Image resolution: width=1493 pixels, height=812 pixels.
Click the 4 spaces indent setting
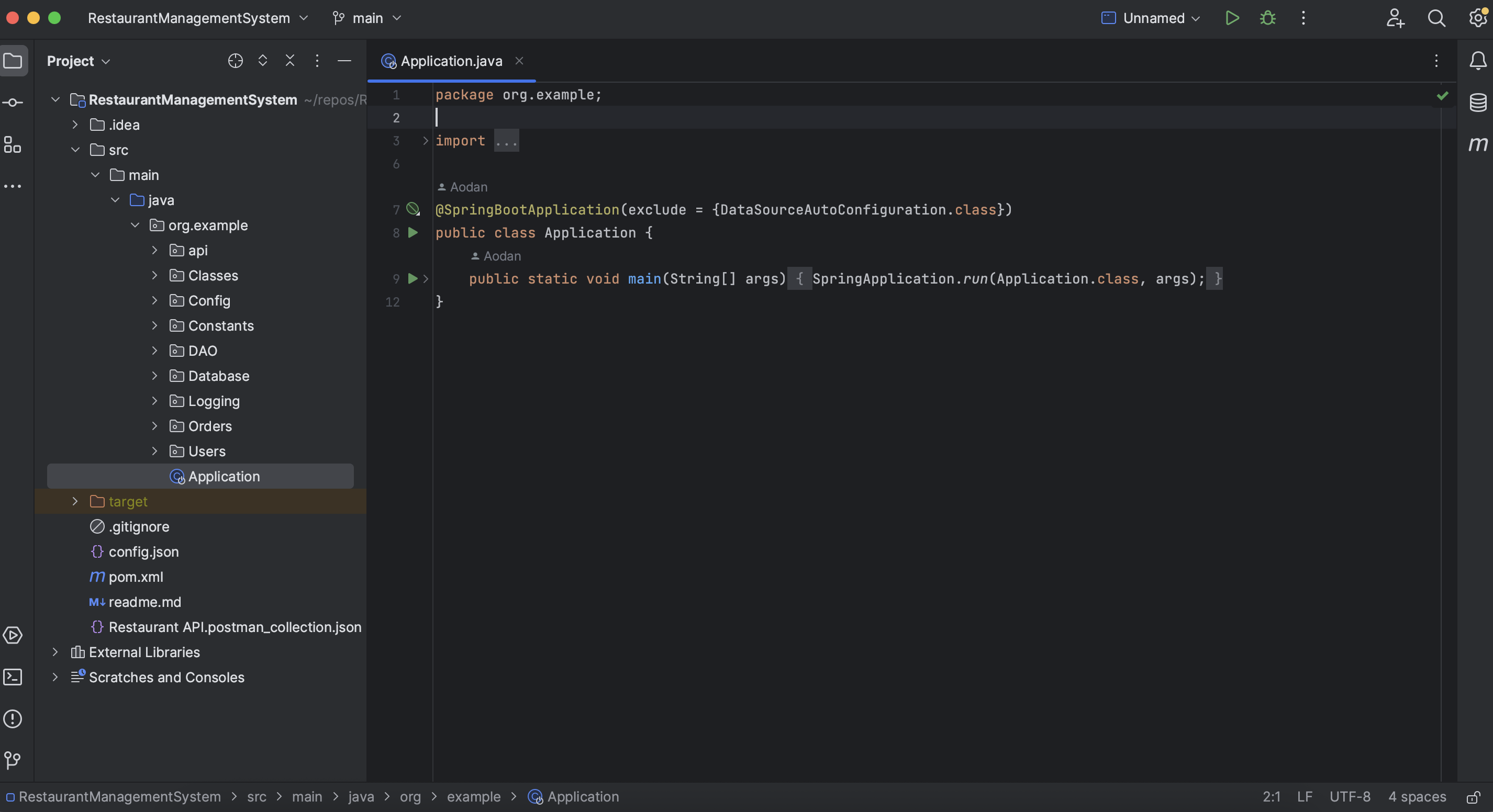(x=1417, y=797)
